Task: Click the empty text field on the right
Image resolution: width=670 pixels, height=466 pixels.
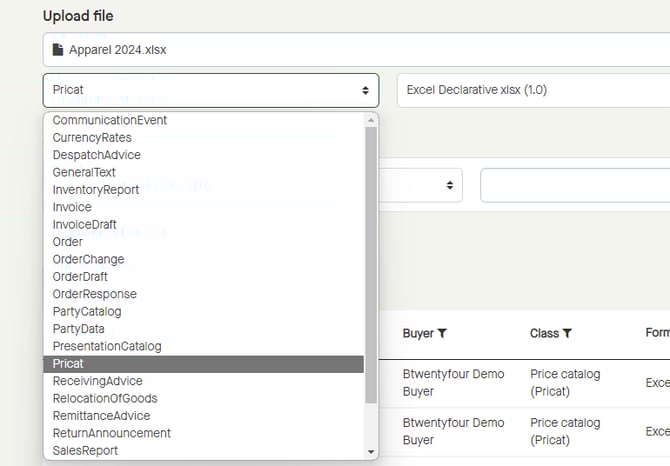Action: click(x=575, y=185)
